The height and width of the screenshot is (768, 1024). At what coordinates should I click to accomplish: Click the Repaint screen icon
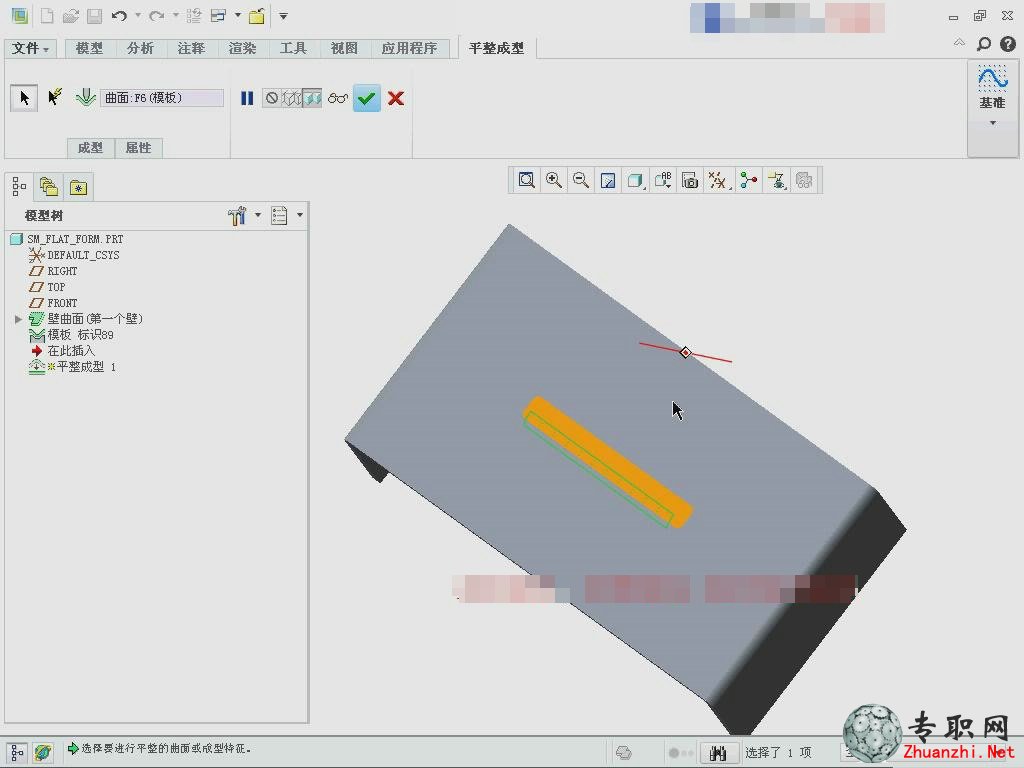[x=608, y=180]
